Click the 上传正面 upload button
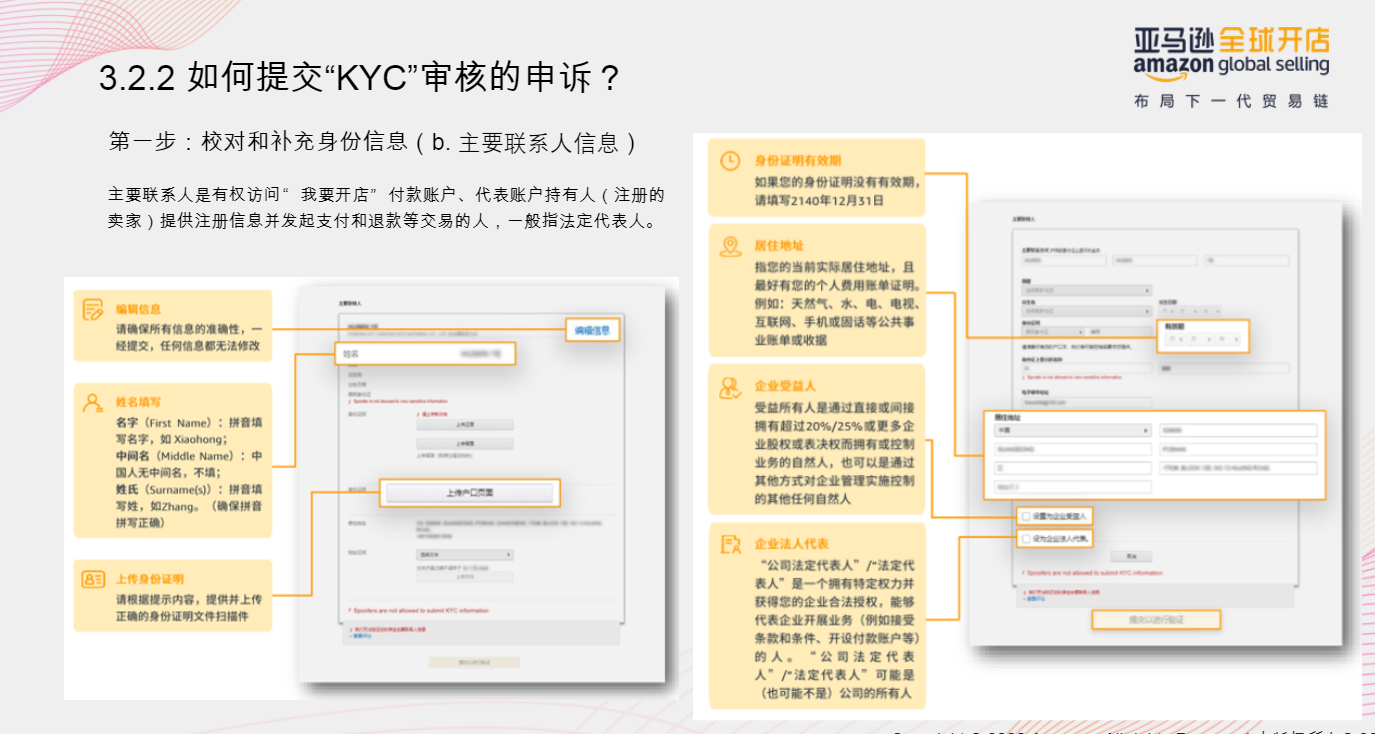This screenshot has width=1375, height=734. 466,426
